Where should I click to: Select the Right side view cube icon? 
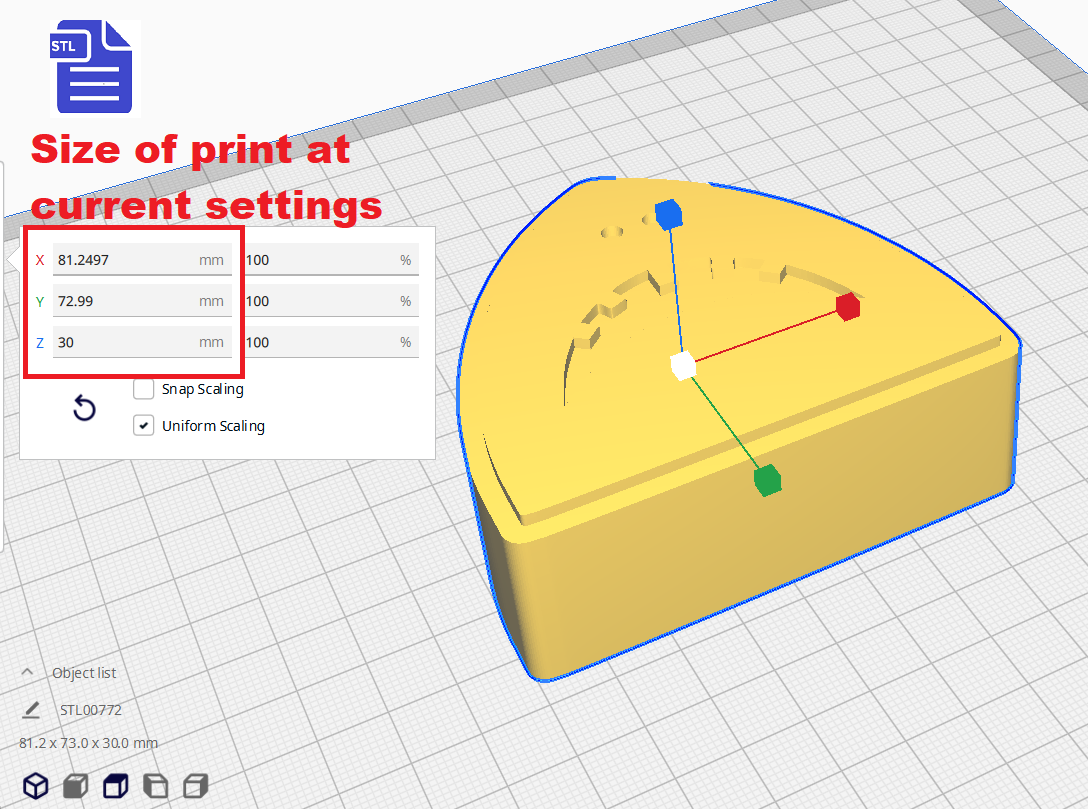click(x=196, y=786)
